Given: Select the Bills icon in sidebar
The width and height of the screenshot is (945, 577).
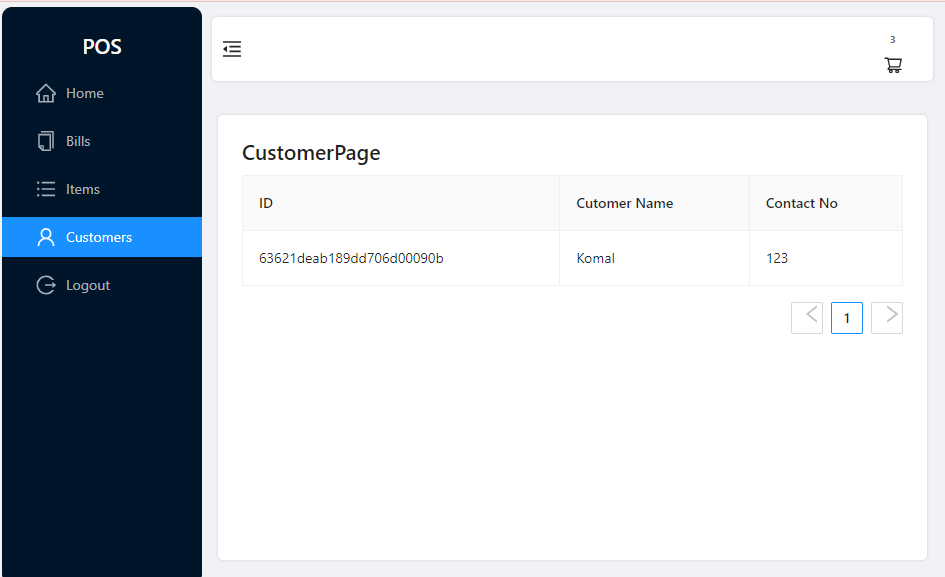Looking at the screenshot, I should click(x=46, y=141).
